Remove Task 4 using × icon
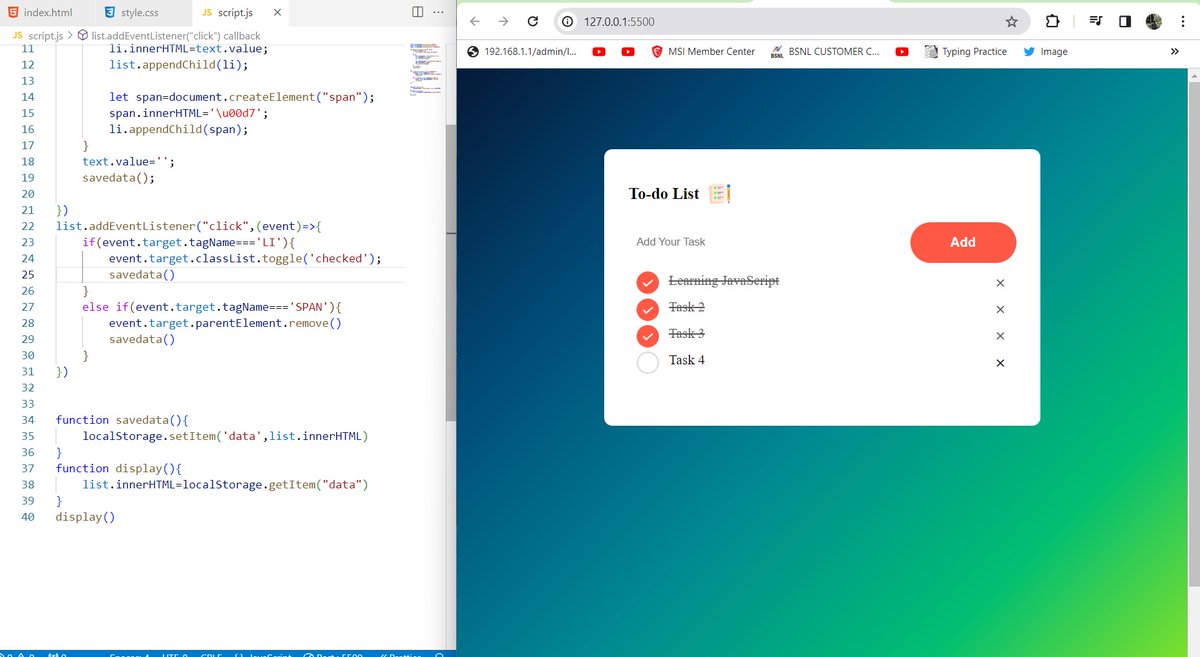Screen dimensions: 1200x657 tap(1000, 363)
